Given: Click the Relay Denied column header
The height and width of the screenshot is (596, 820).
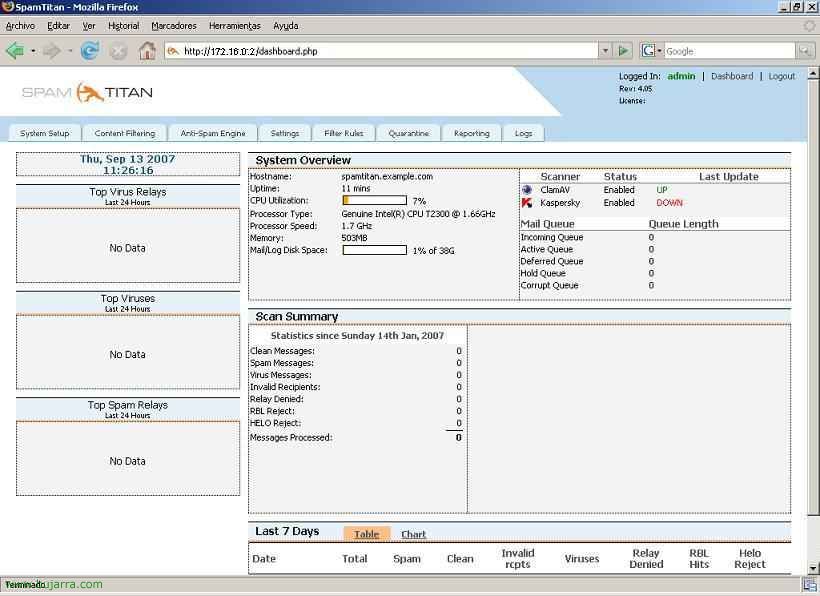Looking at the screenshot, I should click(646, 558).
